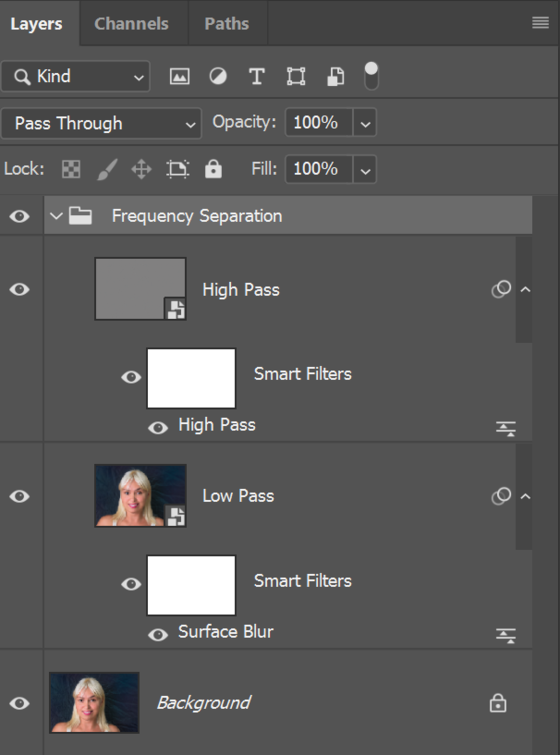Viewport: 560px width, 755px height.
Task: Click the lock transparent pixels icon
Action: pyautogui.click(x=71, y=169)
